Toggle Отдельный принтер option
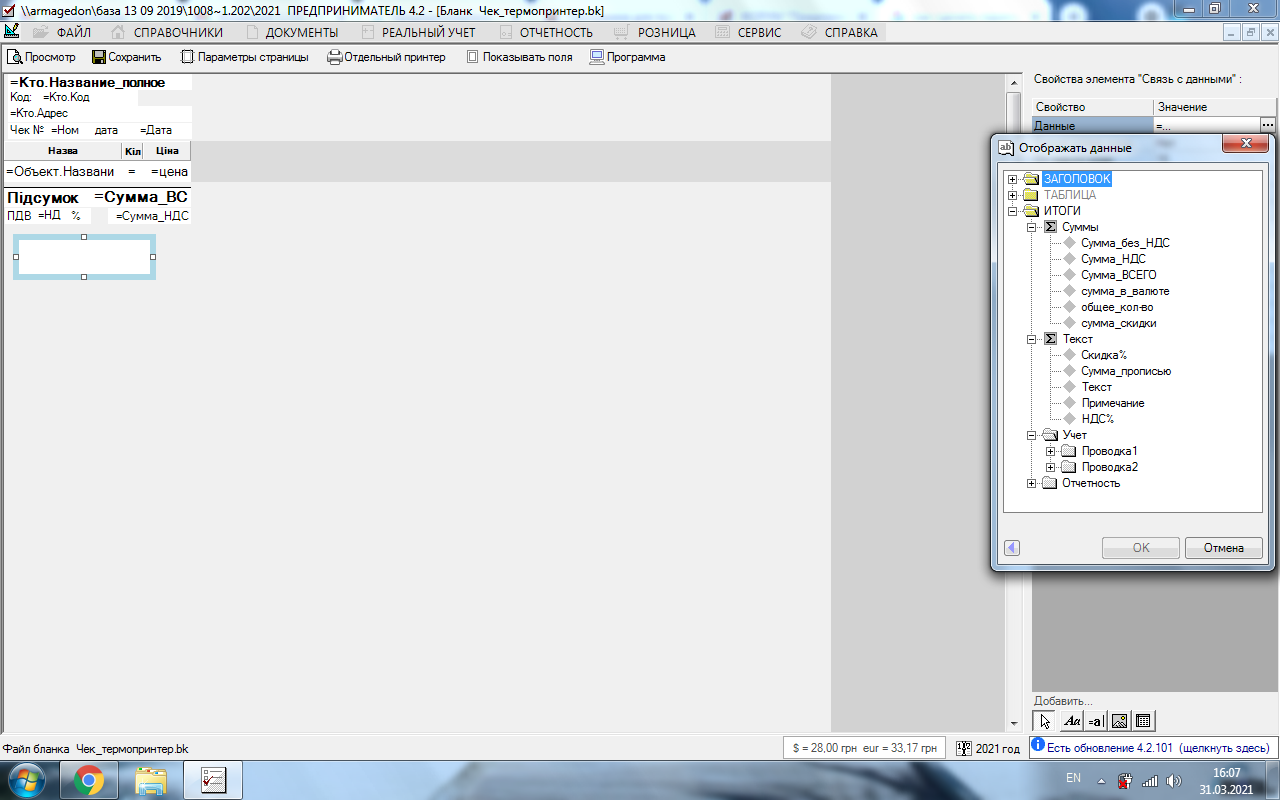The height and width of the screenshot is (800, 1280). pos(386,57)
